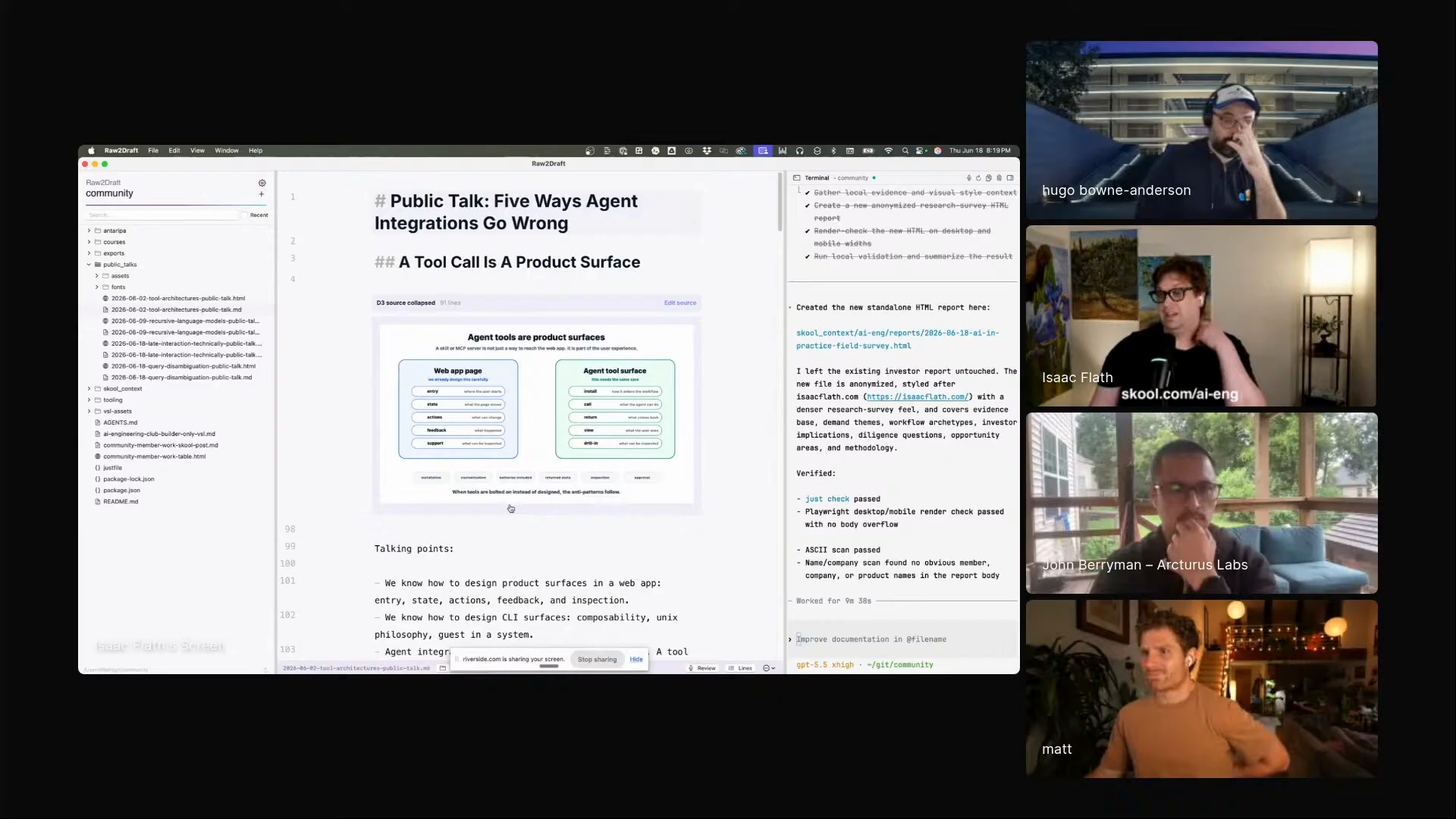Click the microphone icon in Terminal header
Image resolution: width=1456 pixels, height=819 pixels.
point(968,178)
